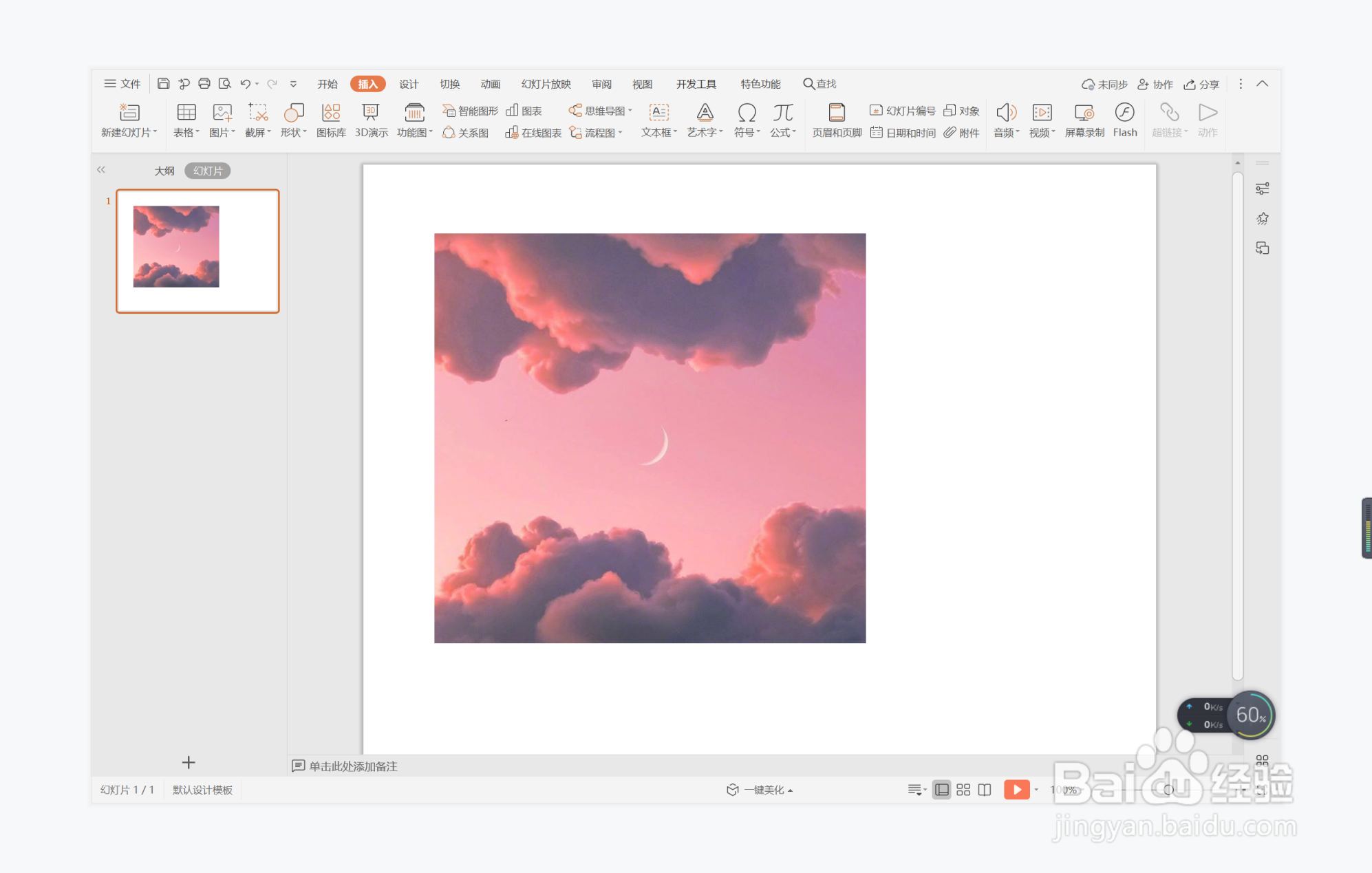The image size is (1372, 873).
Task: Open notes display options in status bar
Action: click(x=917, y=790)
